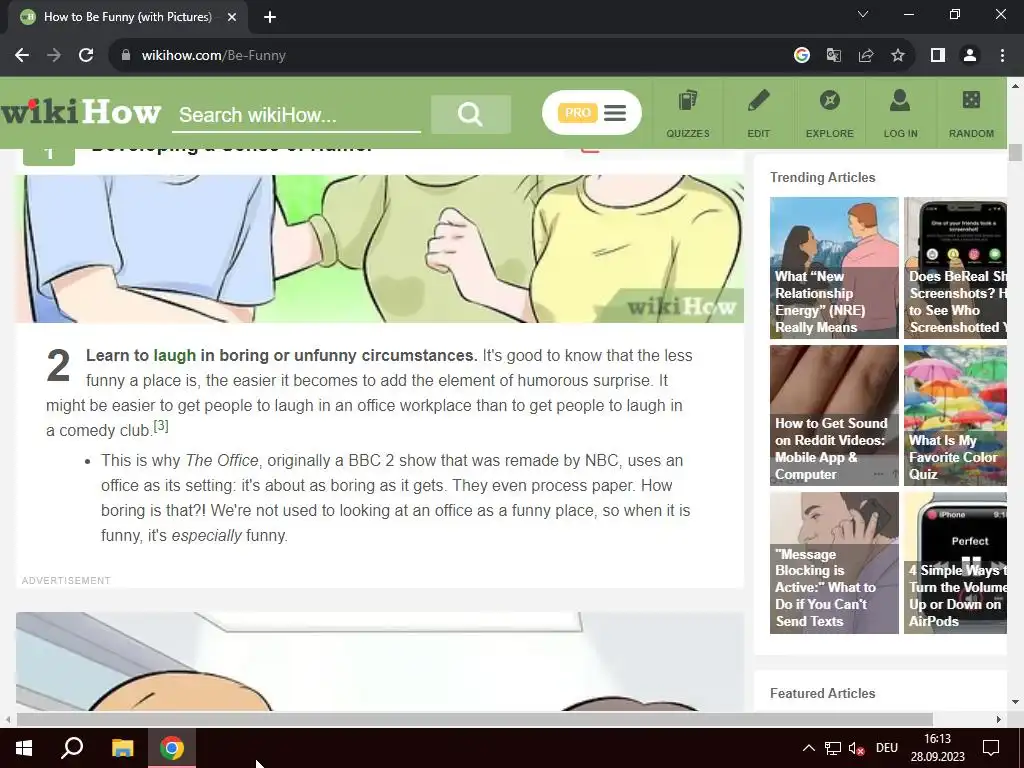Click the vertical scrollbar thumb
The width and height of the screenshot is (1024, 768).
[x=1015, y=152]
